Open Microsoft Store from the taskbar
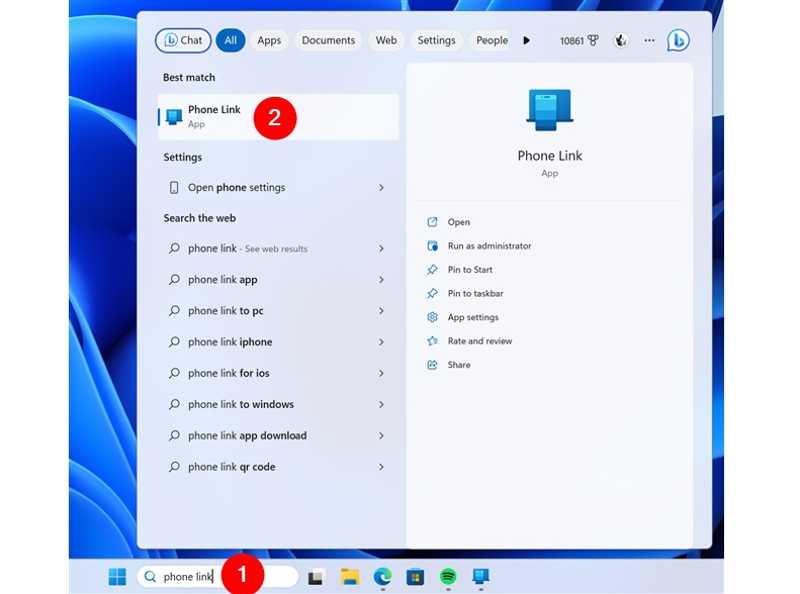 [414, 576]
